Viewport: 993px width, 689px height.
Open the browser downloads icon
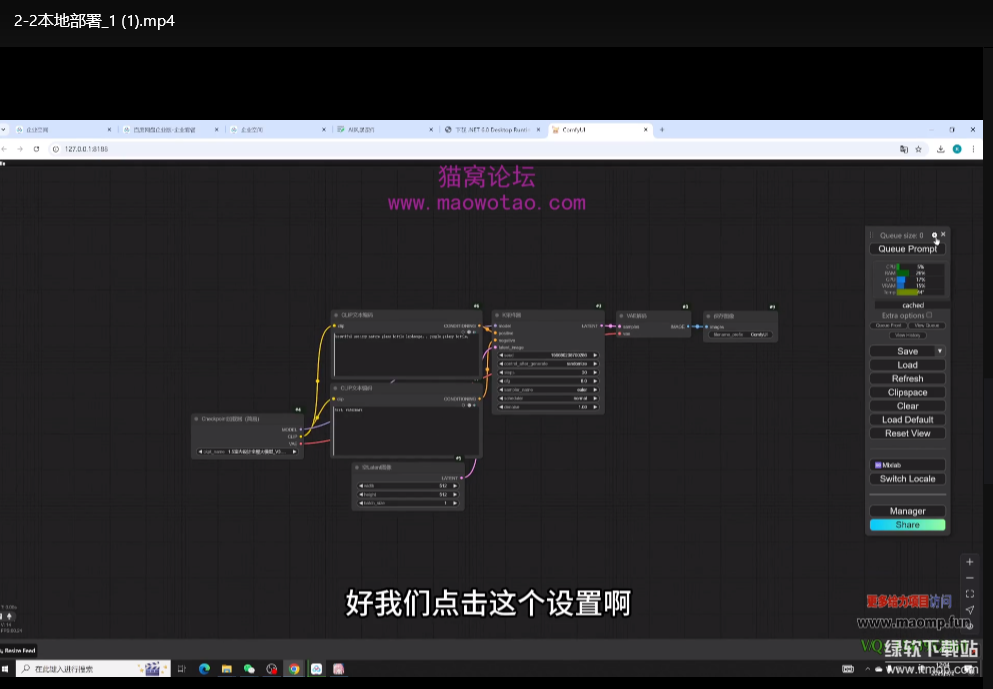(940, 149)
